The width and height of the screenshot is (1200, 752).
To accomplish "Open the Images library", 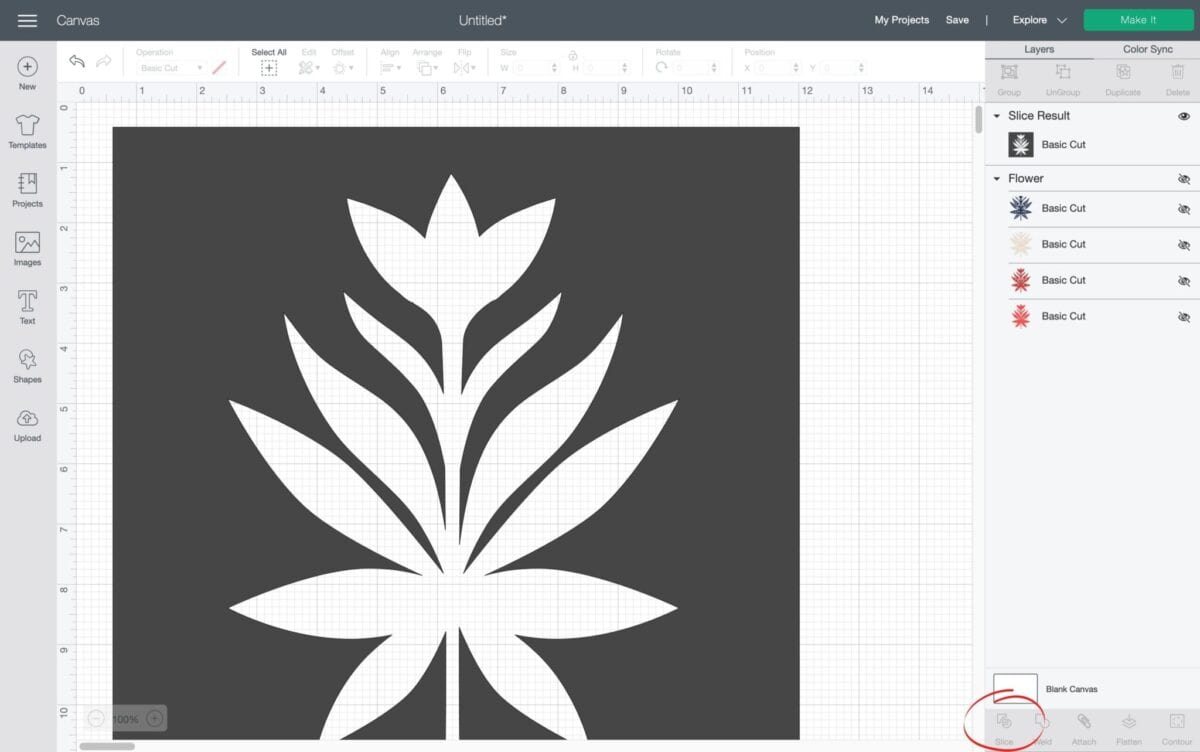I will tap(27, 249).
